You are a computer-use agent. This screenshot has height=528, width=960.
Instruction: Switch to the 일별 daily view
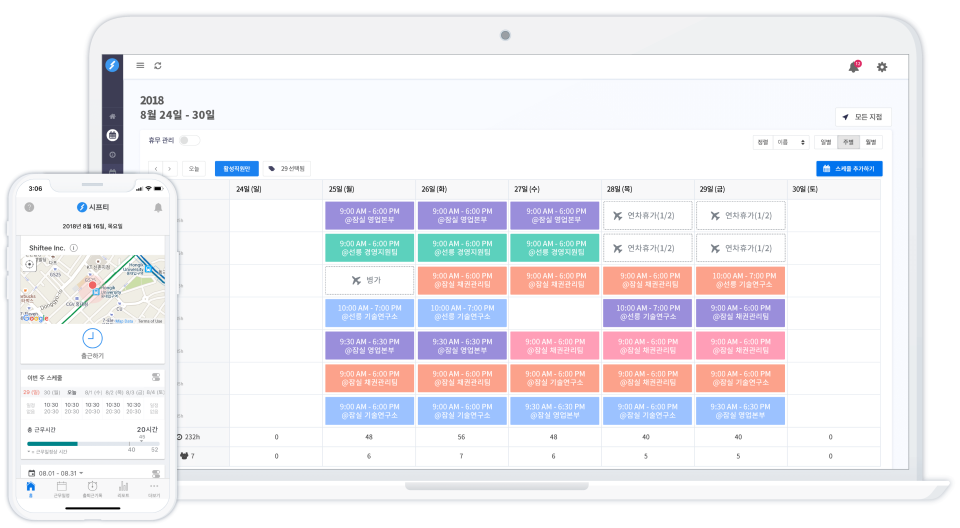click(x=826, y=142)
